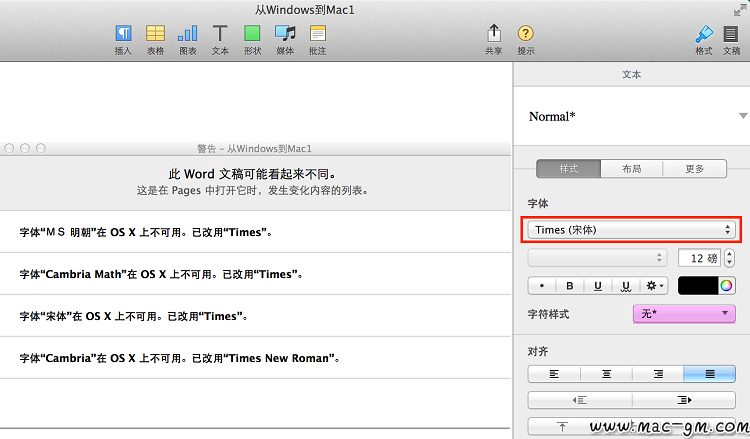The width and height of the screenshot is (750, 439).
Task: Select the Cambria Math font warning row
Action: (x=255, y=274)
